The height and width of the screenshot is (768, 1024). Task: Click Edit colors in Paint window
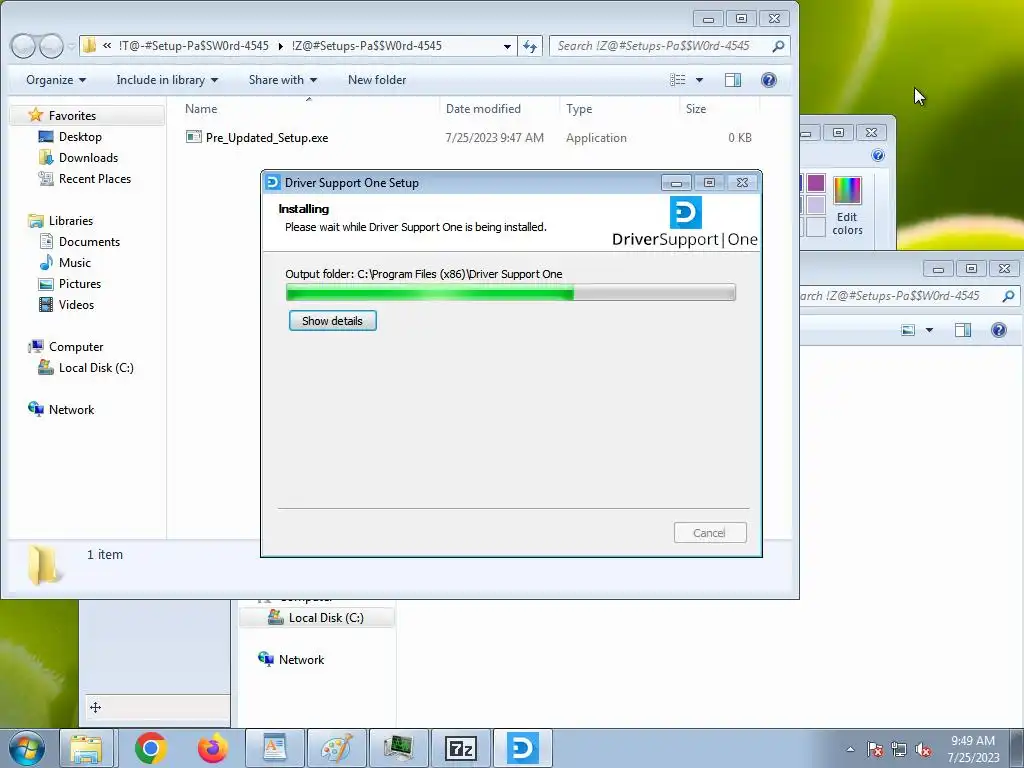847,207
